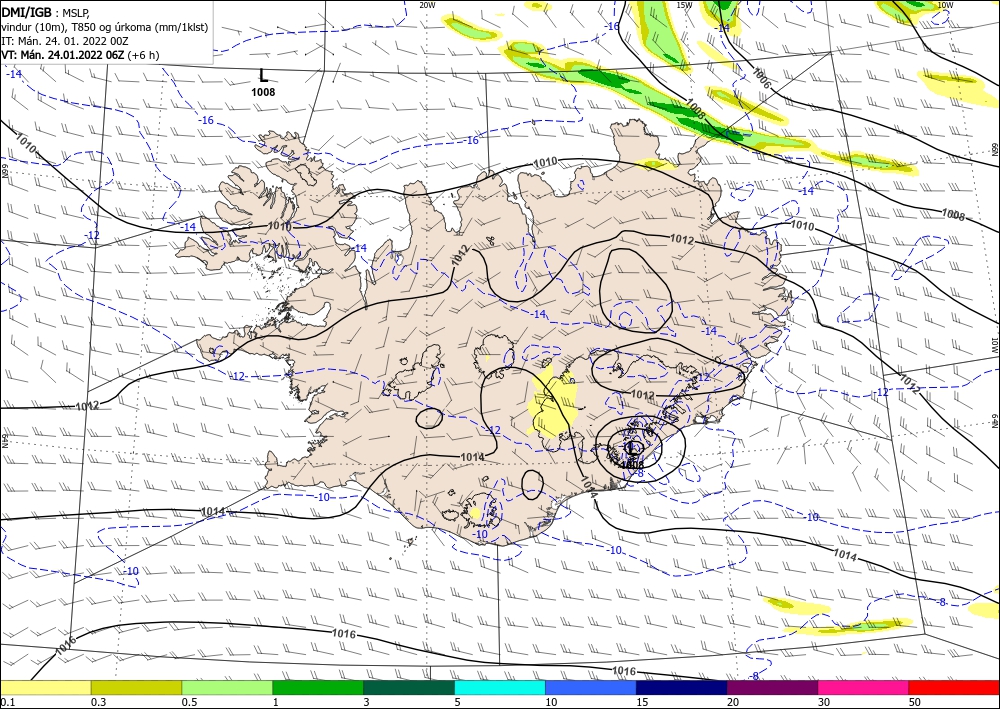The height and width of the screenshot is (709, 1000).
Task: Select the pink 30–50 legend swatch
Action: (864, 687)
